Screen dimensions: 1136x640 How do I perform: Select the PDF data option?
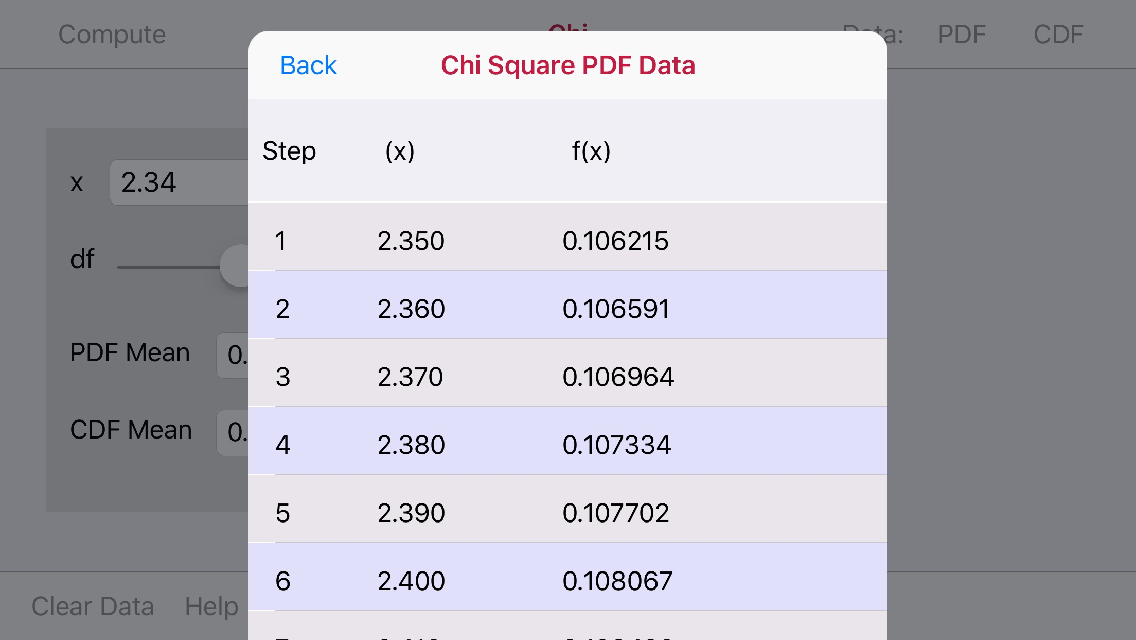click(x=961, y=33)
